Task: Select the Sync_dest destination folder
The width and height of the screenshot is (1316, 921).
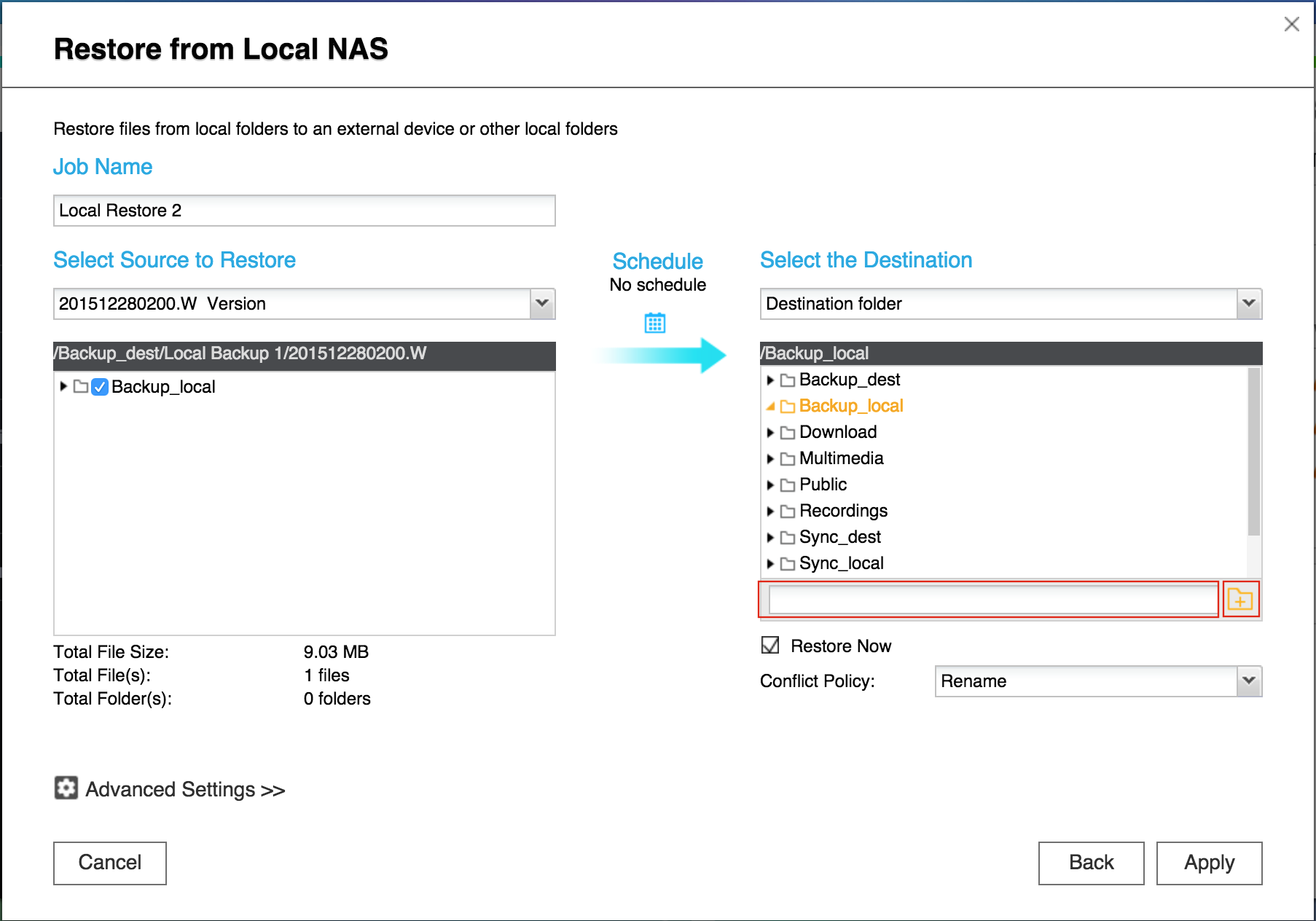Action: point(839,537)
